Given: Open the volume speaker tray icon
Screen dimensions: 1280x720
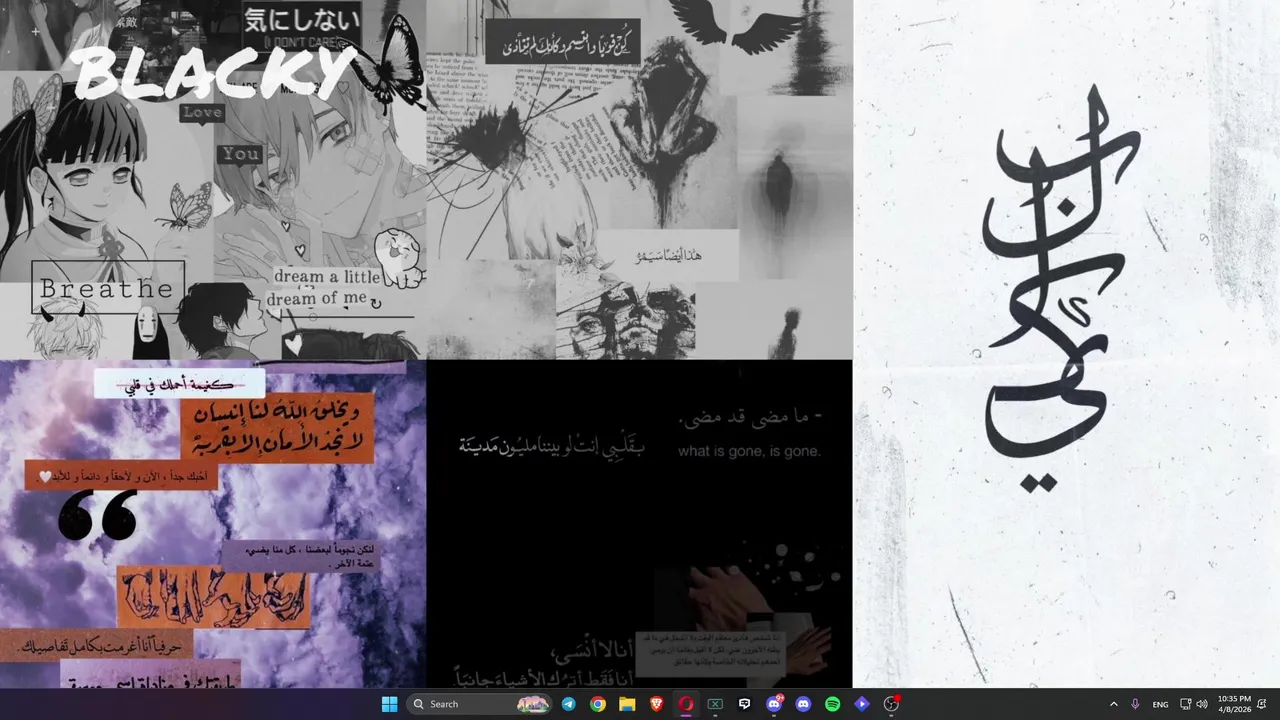Looking at the screenshot, I should click(x=1202, y=704).
